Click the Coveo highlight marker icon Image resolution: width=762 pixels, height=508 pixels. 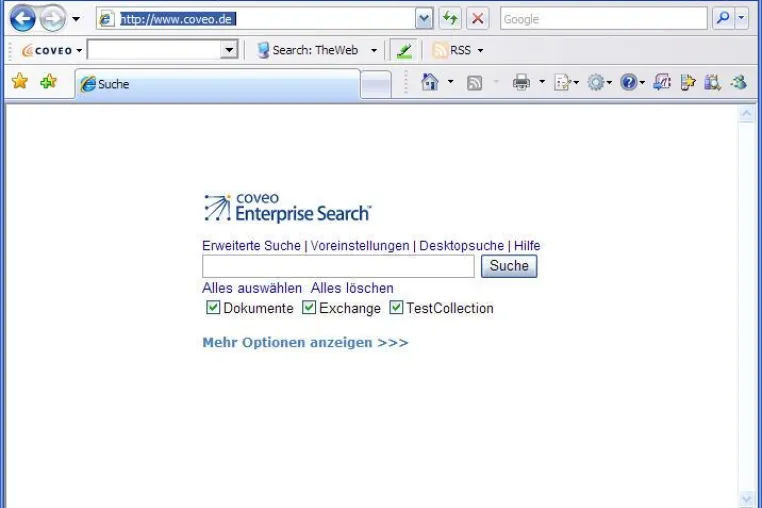(404, 50)
